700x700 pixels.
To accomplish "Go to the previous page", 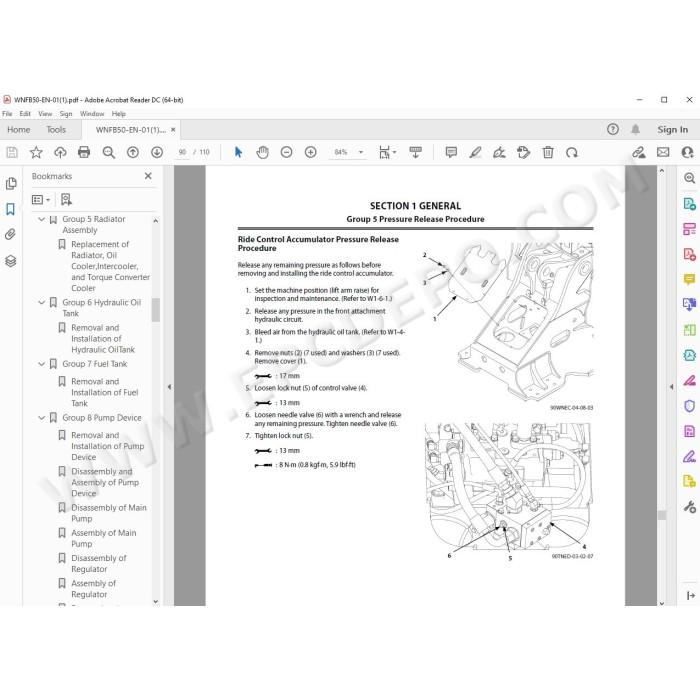I will click(x=133, y=153).
